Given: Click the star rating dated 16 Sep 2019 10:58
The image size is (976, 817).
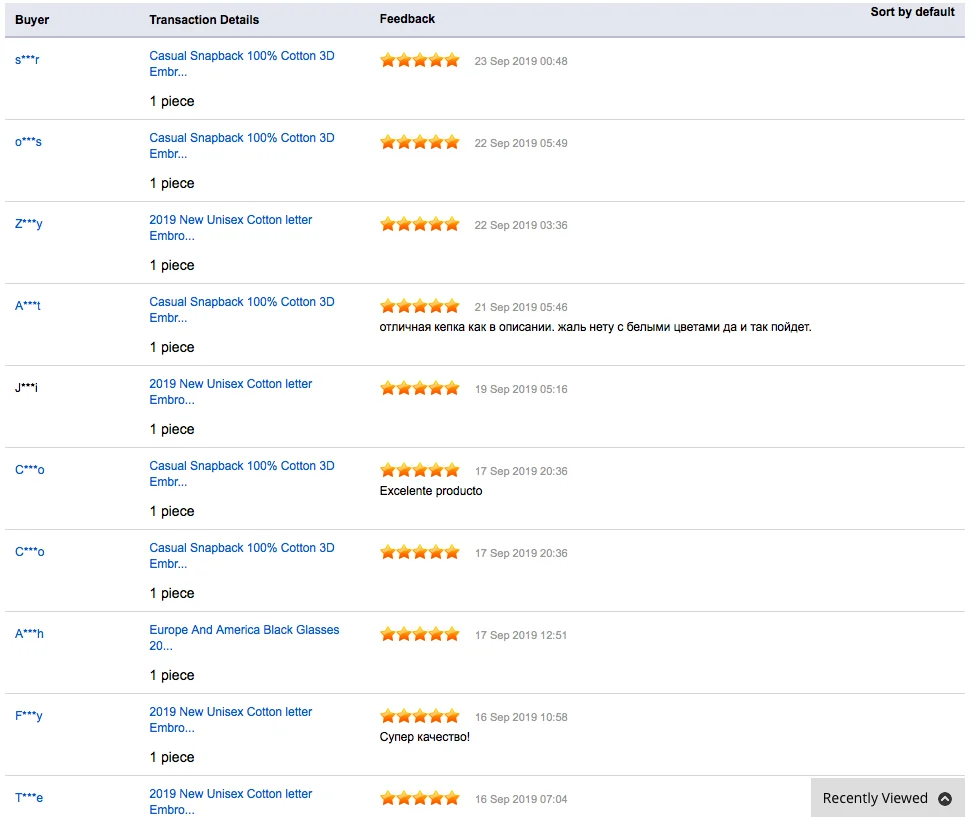Looking at the screenshot, I should (x=420, y=716).
